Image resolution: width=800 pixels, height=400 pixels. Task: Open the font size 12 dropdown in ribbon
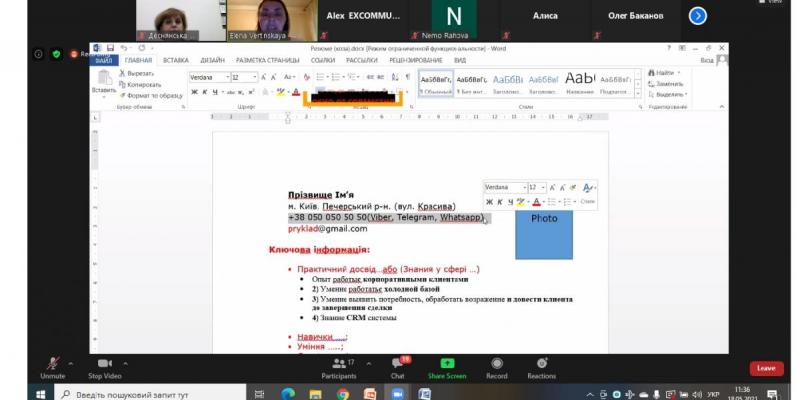255,77
